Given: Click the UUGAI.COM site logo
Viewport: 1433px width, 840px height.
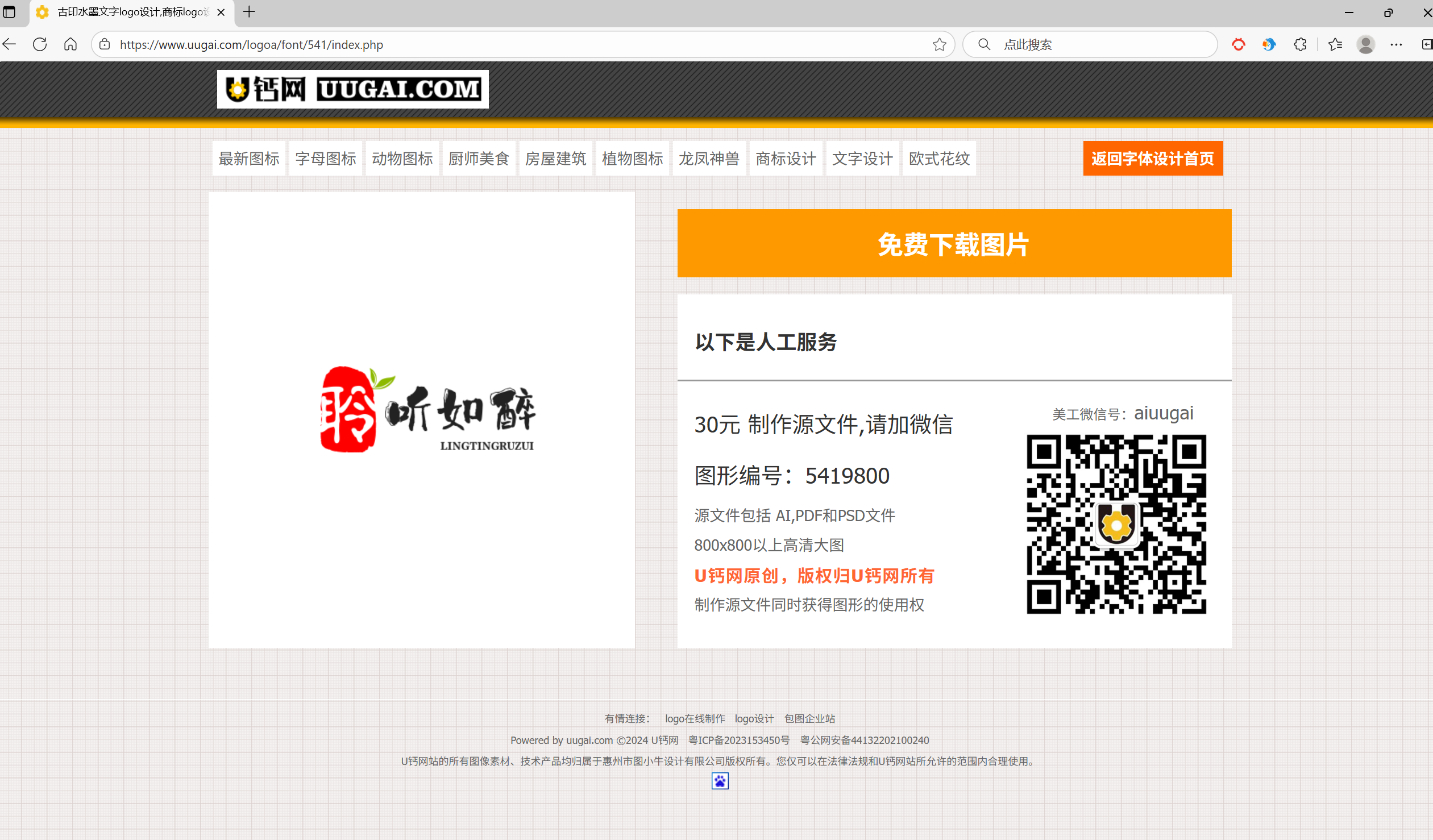Looking at the screenshot, I should (x=352, y=89).
